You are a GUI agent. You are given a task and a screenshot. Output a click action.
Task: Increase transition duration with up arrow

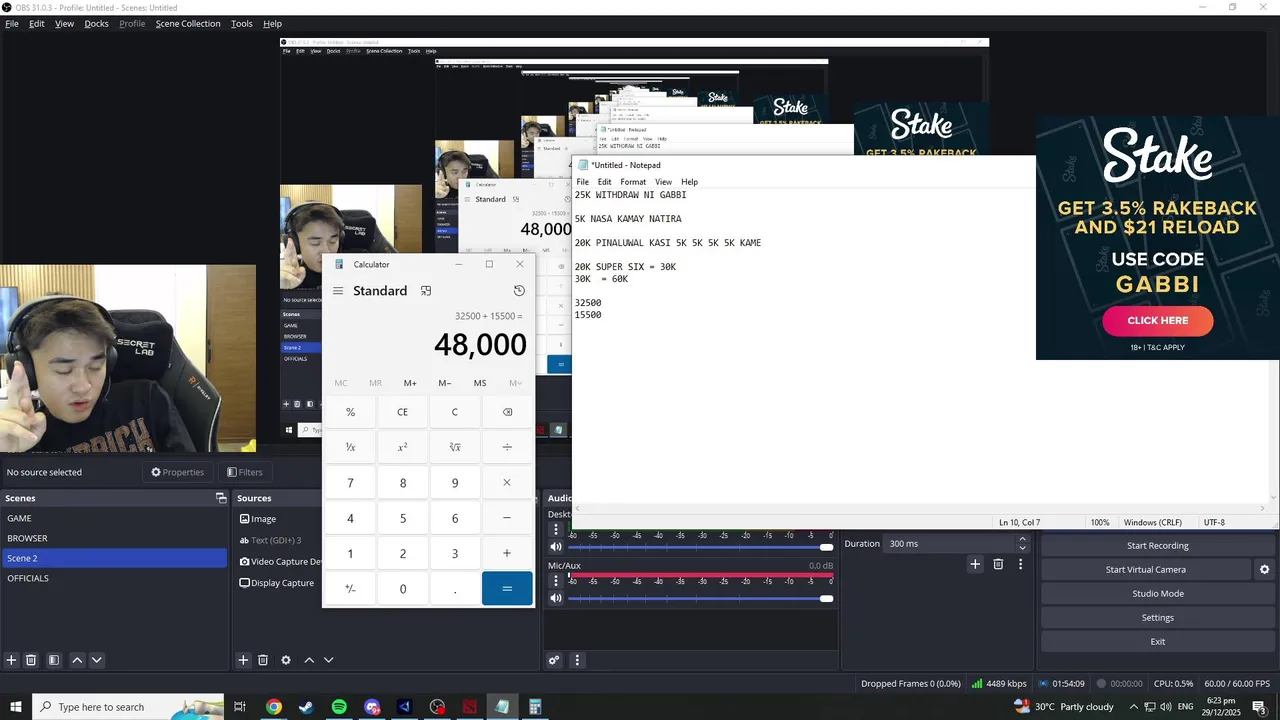click(1022, 539)
